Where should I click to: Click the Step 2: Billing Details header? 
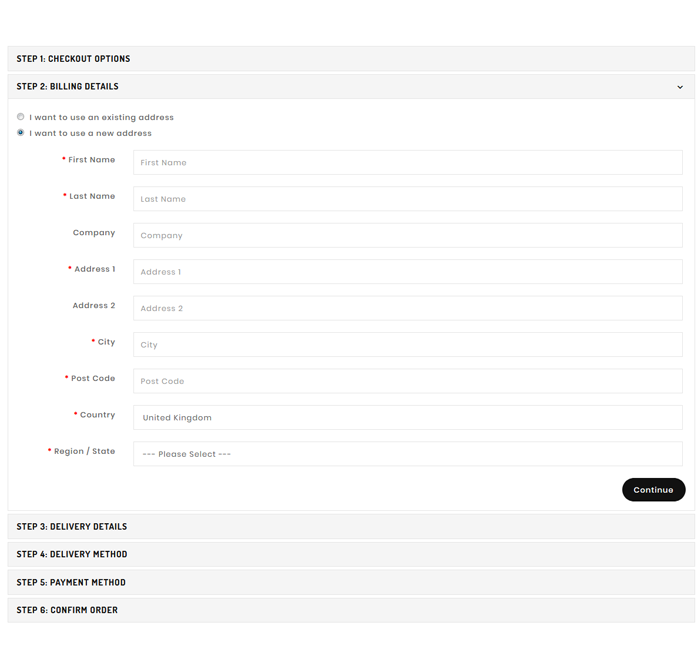[x=67, y=87]
